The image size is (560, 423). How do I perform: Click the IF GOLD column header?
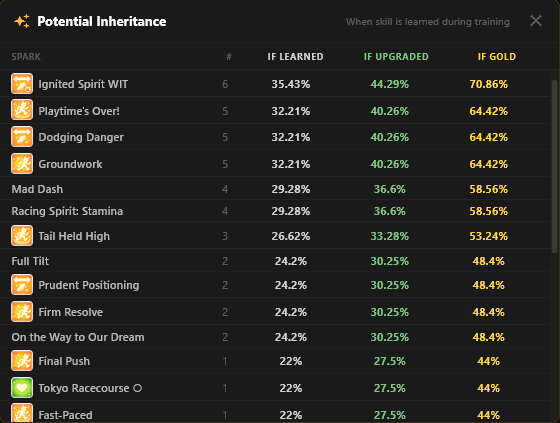pos(497,56)
